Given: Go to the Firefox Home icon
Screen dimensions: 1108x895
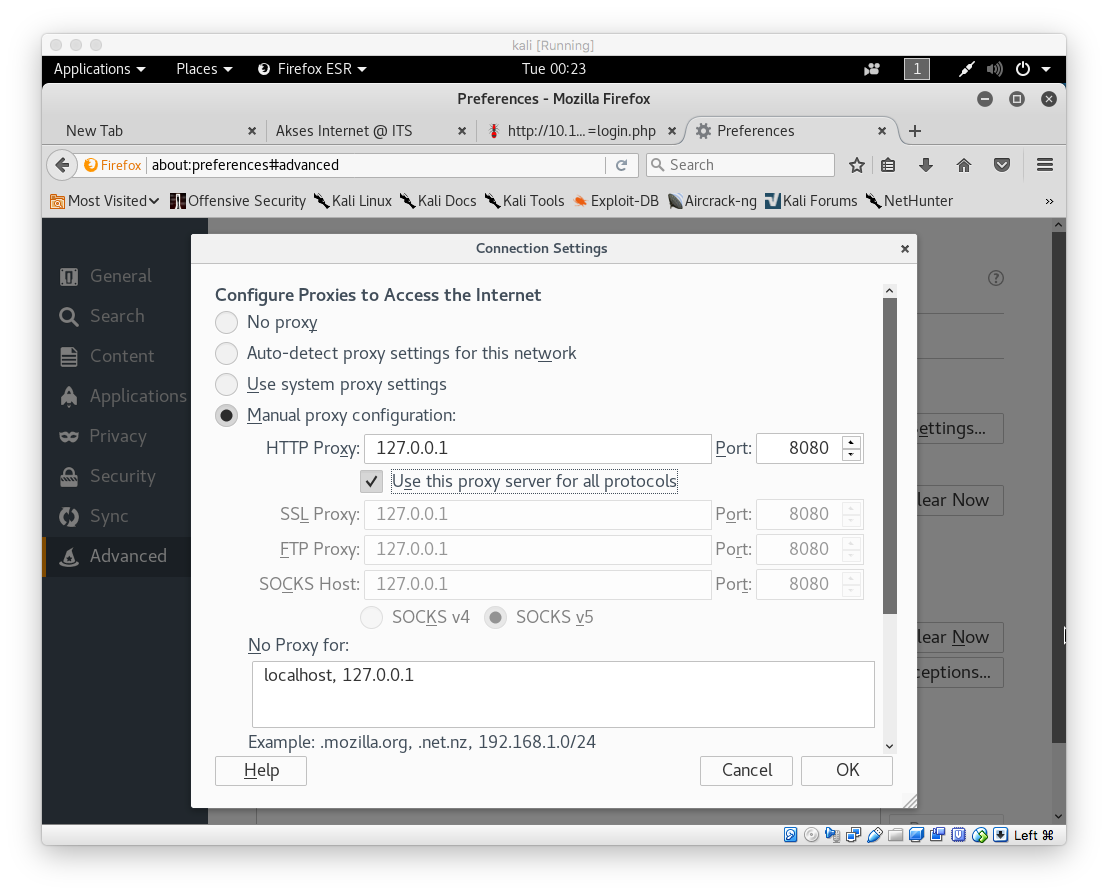Looking at the screenshot, I should tap(964, 165).
